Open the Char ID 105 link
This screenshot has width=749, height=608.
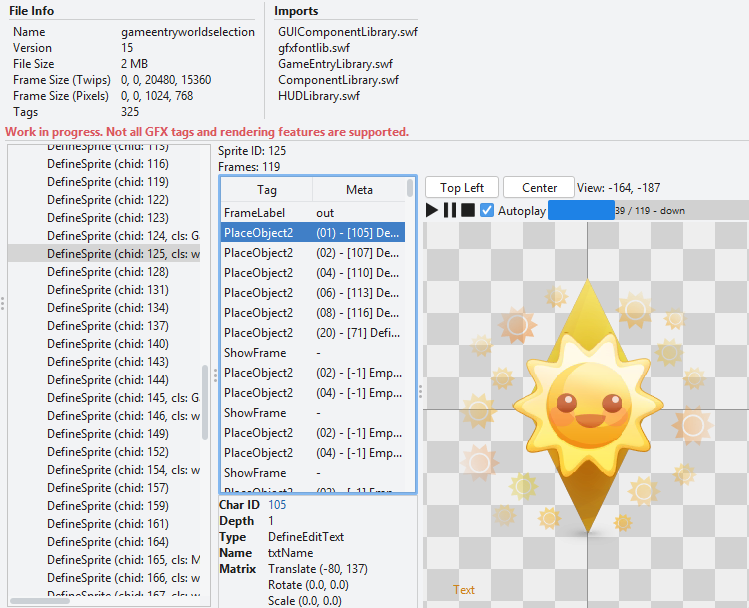277,505
